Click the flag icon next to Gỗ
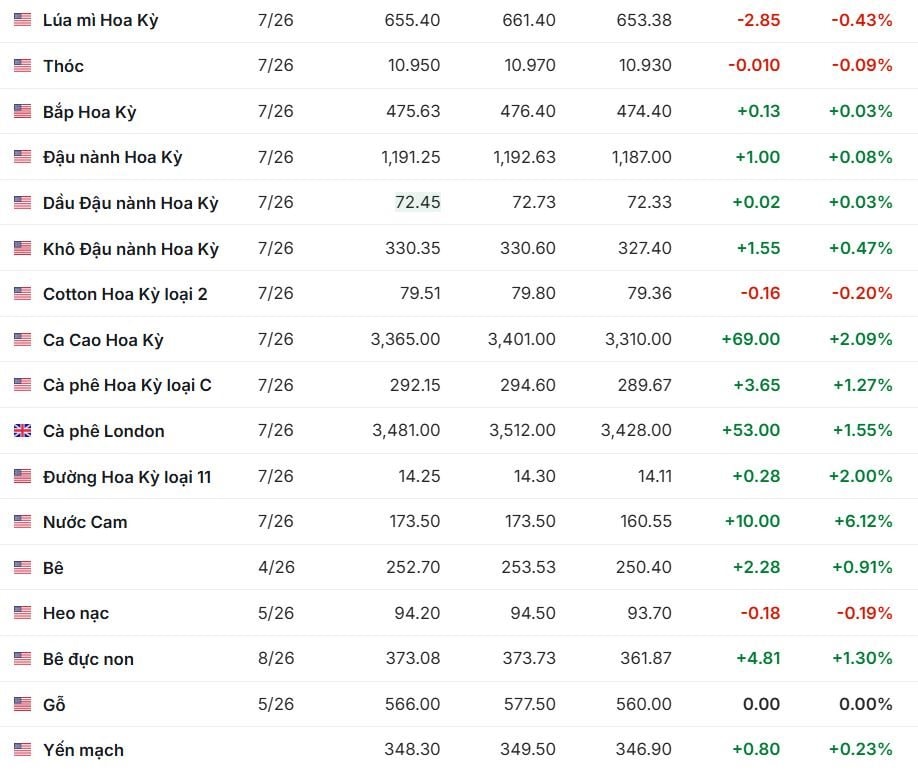 tap(22, 705)
